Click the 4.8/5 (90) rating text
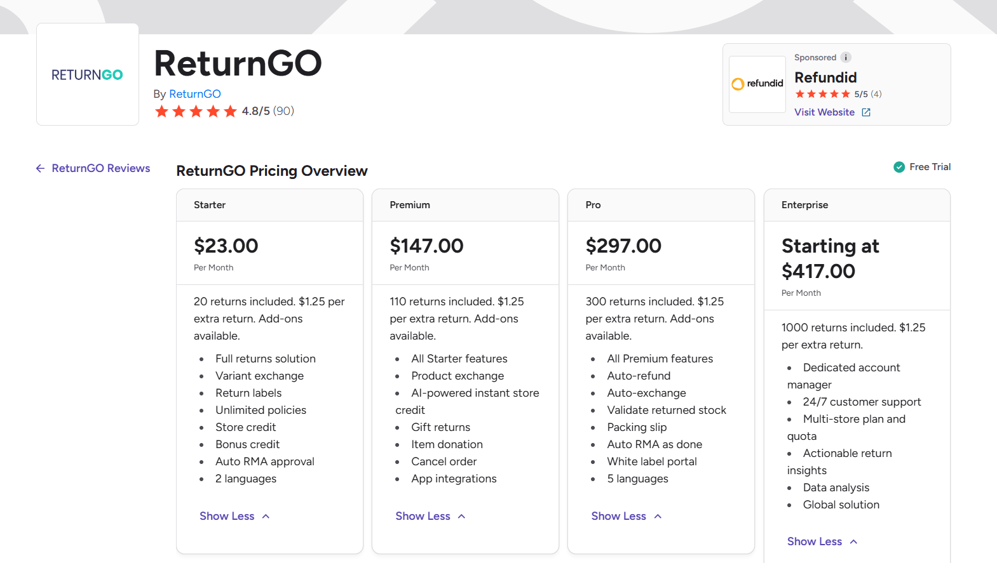Screen dimensions: 997x563 pyautogui.click(x=268, y=111)
